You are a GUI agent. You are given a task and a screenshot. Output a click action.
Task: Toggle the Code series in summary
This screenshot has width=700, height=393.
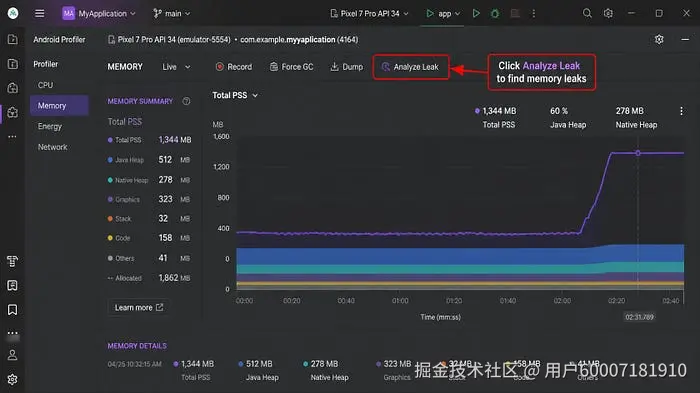[x=149, y=238]
